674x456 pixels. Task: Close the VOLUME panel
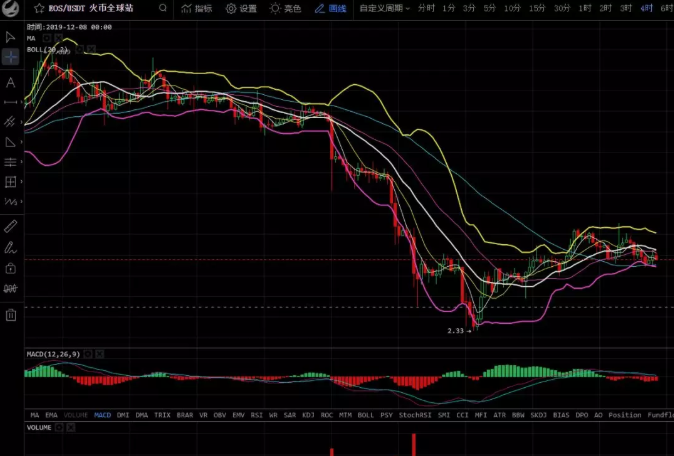(71, 428)
